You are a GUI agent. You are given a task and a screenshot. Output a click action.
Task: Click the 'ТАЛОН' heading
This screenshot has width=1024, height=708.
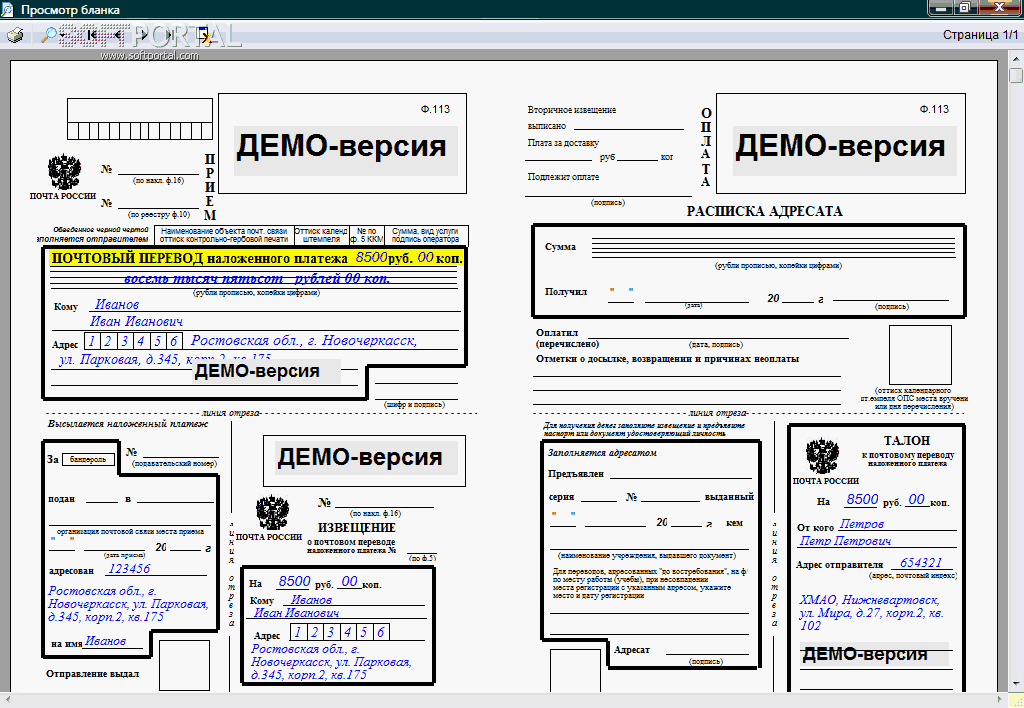pyautogui.click(x=906, y=440)
